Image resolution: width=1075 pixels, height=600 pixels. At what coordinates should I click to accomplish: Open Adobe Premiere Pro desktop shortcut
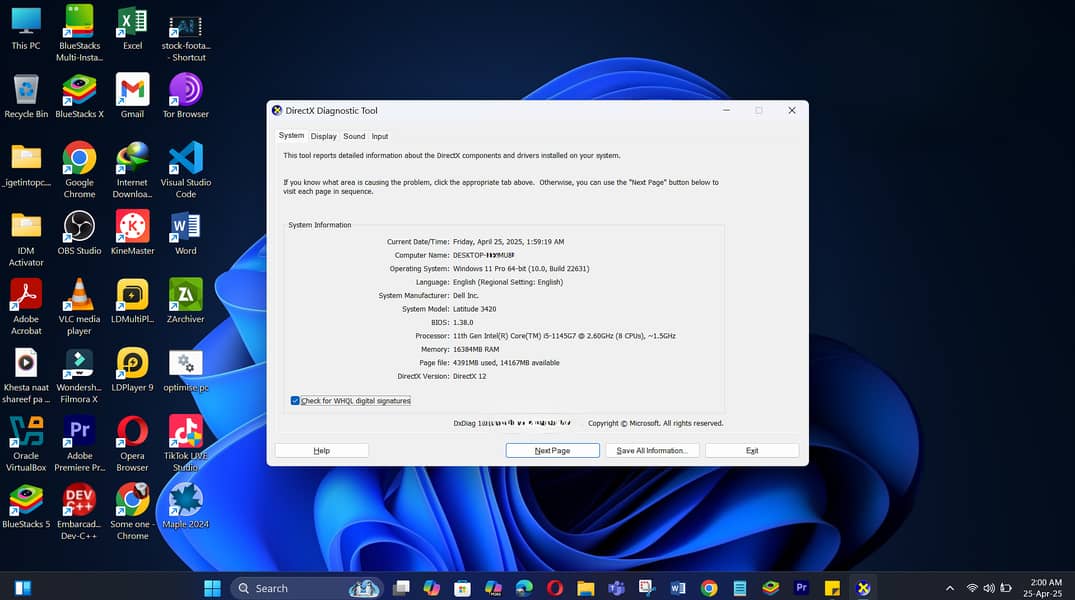pyautogui.click(x=79, y=444)
